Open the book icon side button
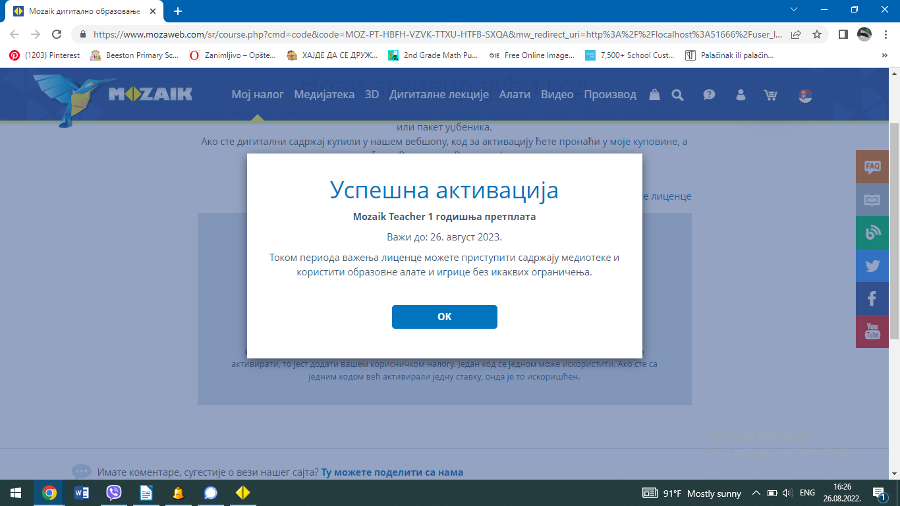 pos(872,200)
